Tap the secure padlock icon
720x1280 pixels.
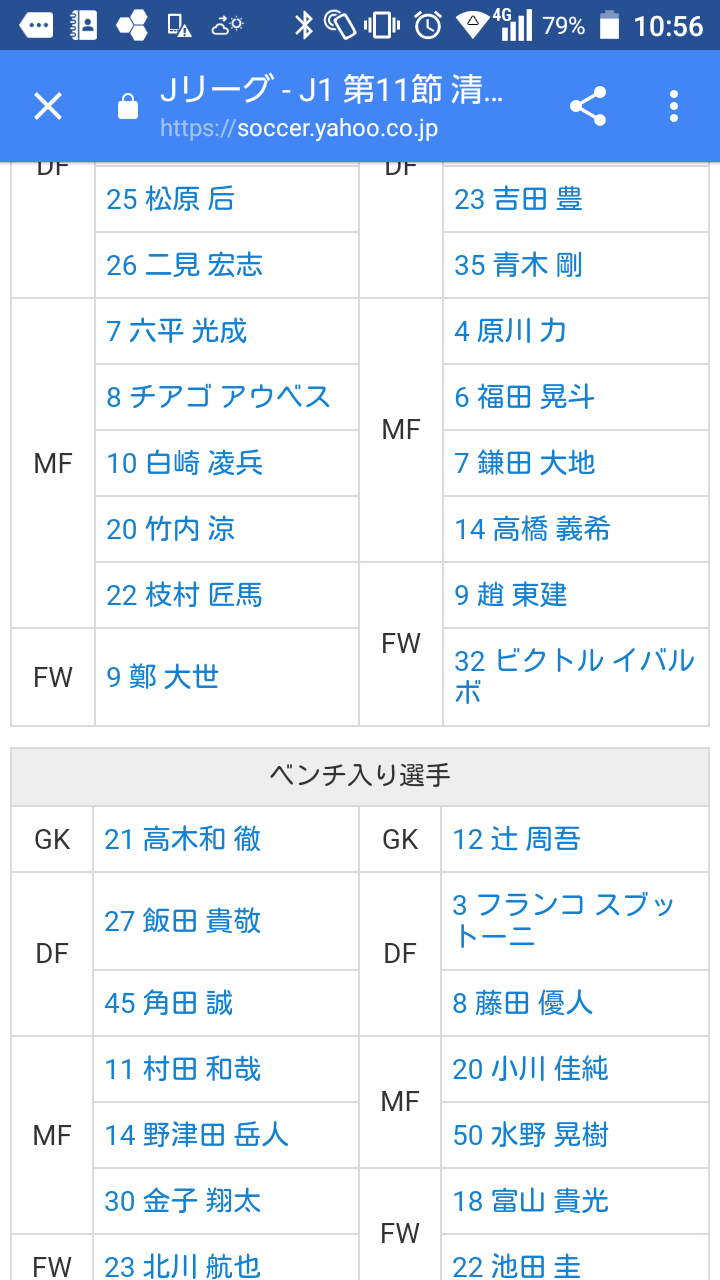pyautogui.click(x=128, y=106)
